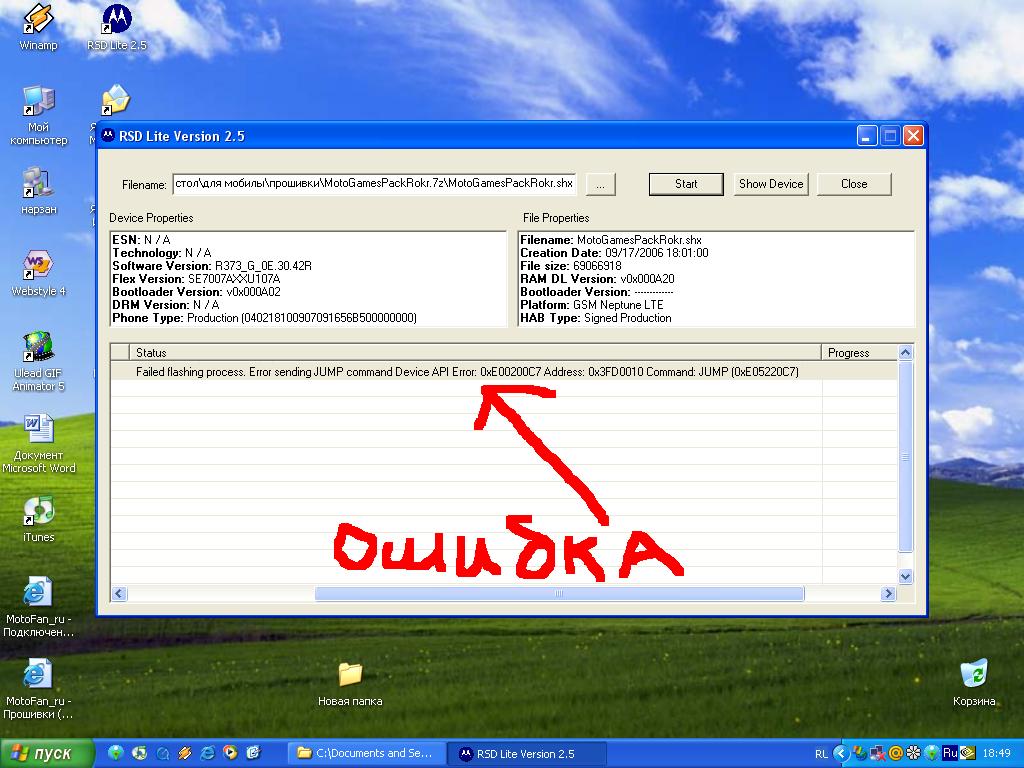Click the Winamp lightning icon in quick launch

184,754
